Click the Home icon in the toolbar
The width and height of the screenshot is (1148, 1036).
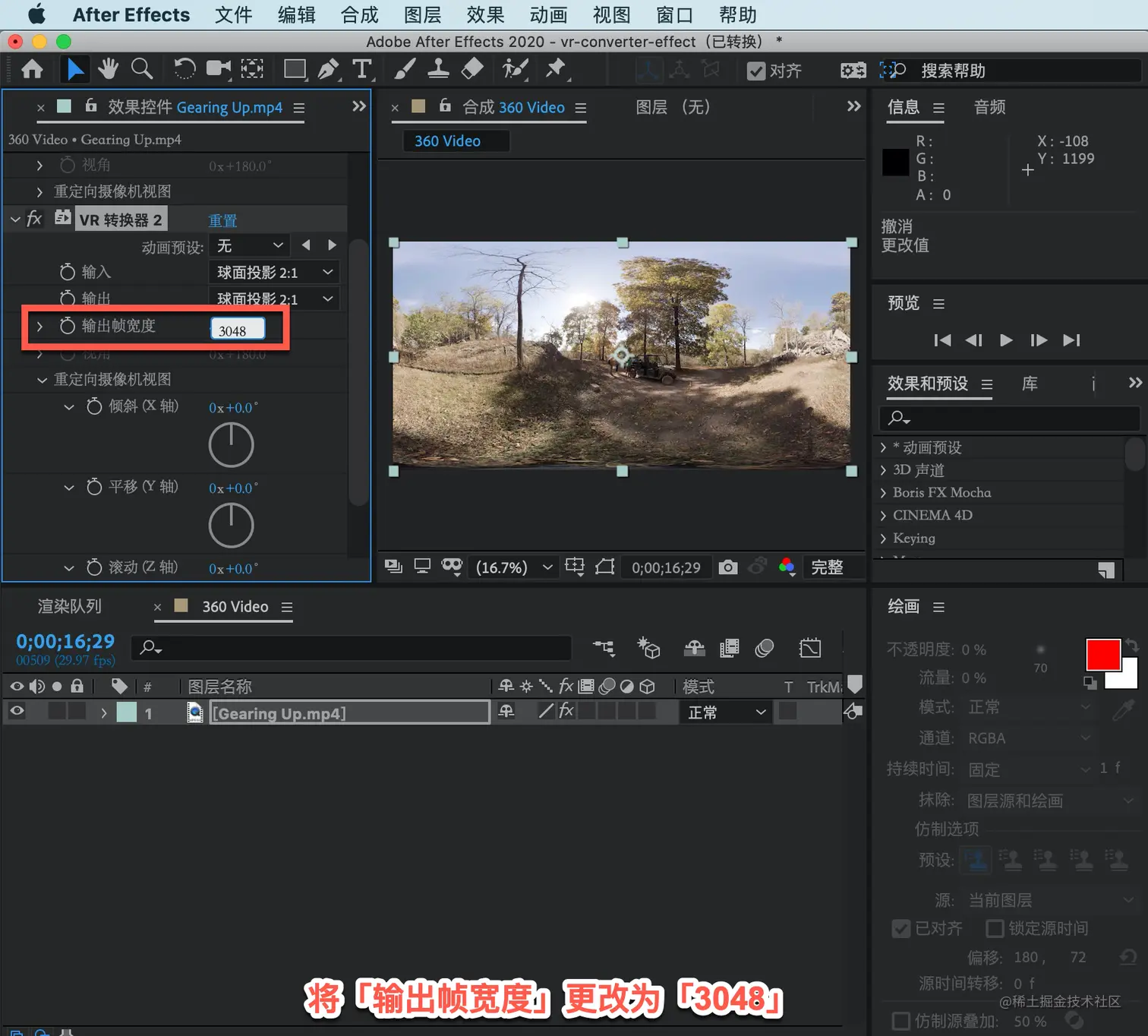click(32, 70)
